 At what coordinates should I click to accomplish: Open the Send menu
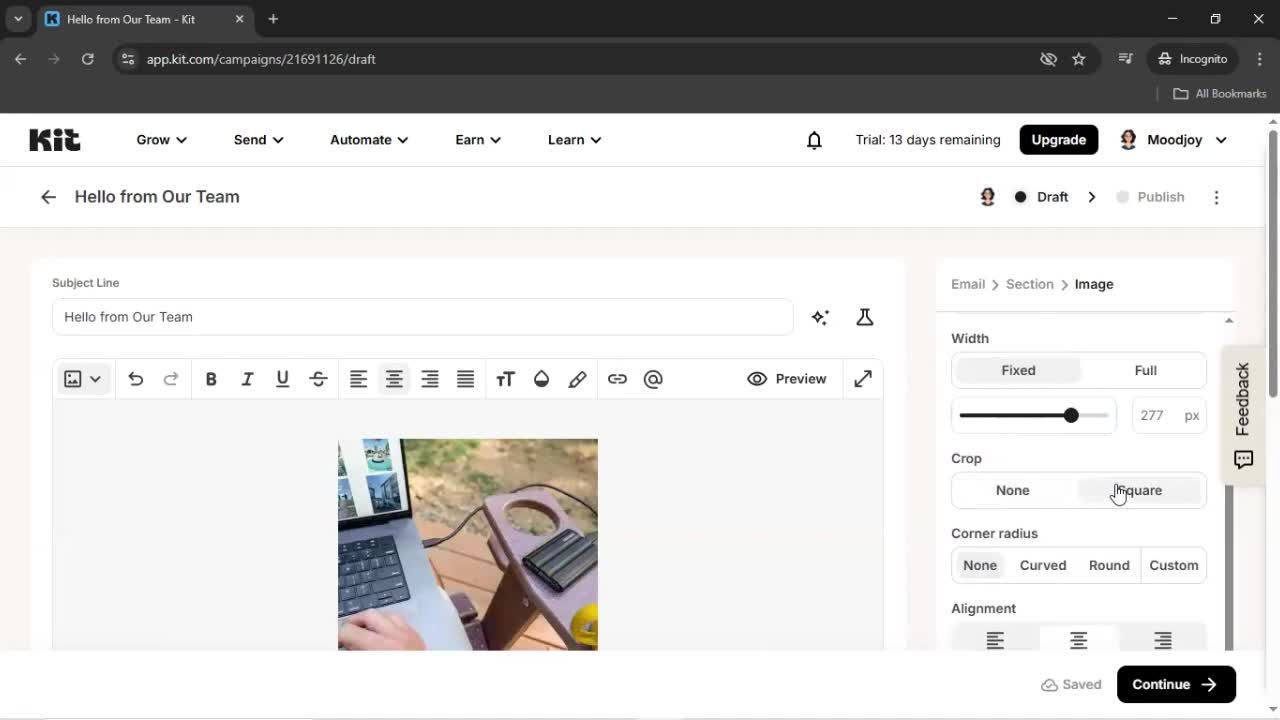pyautogui.click(x=257, y=139)
